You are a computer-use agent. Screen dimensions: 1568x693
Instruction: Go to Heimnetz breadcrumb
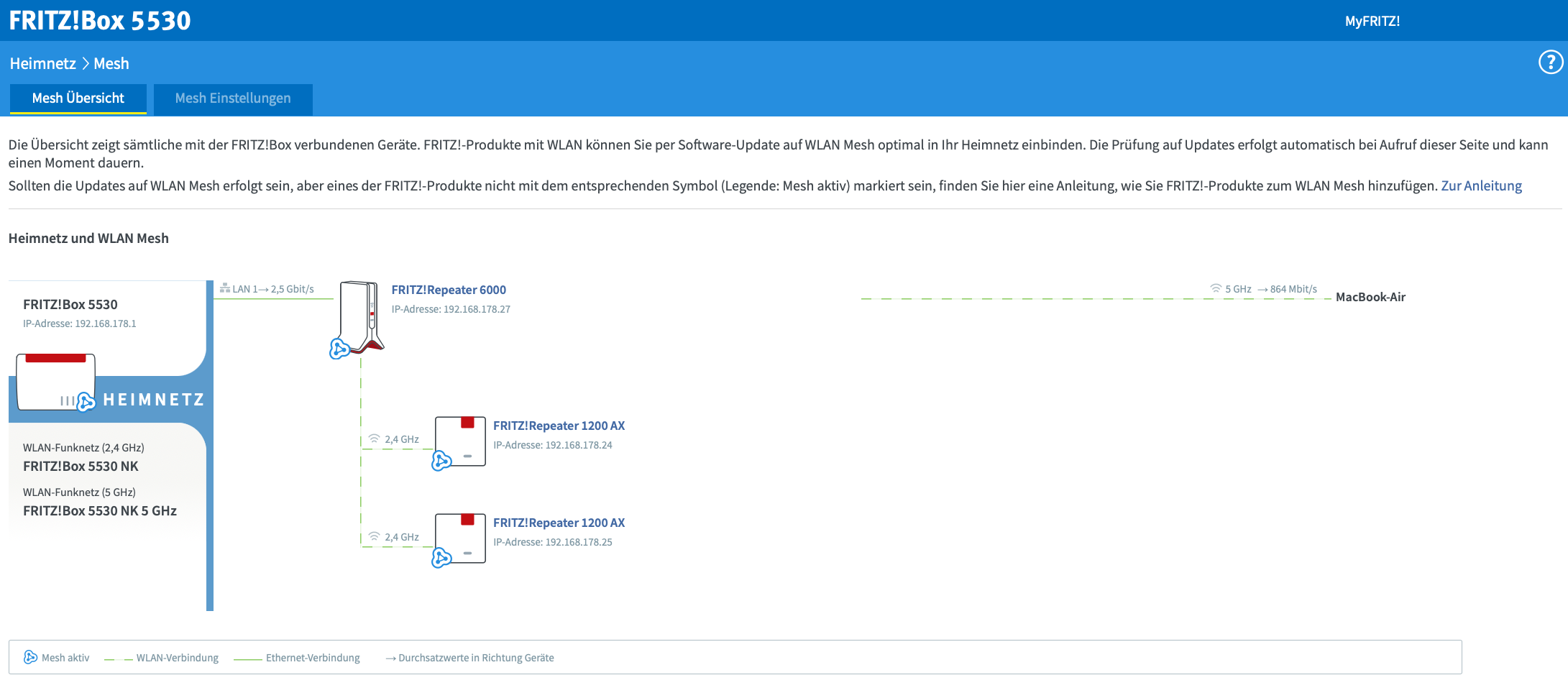[42, 63]
